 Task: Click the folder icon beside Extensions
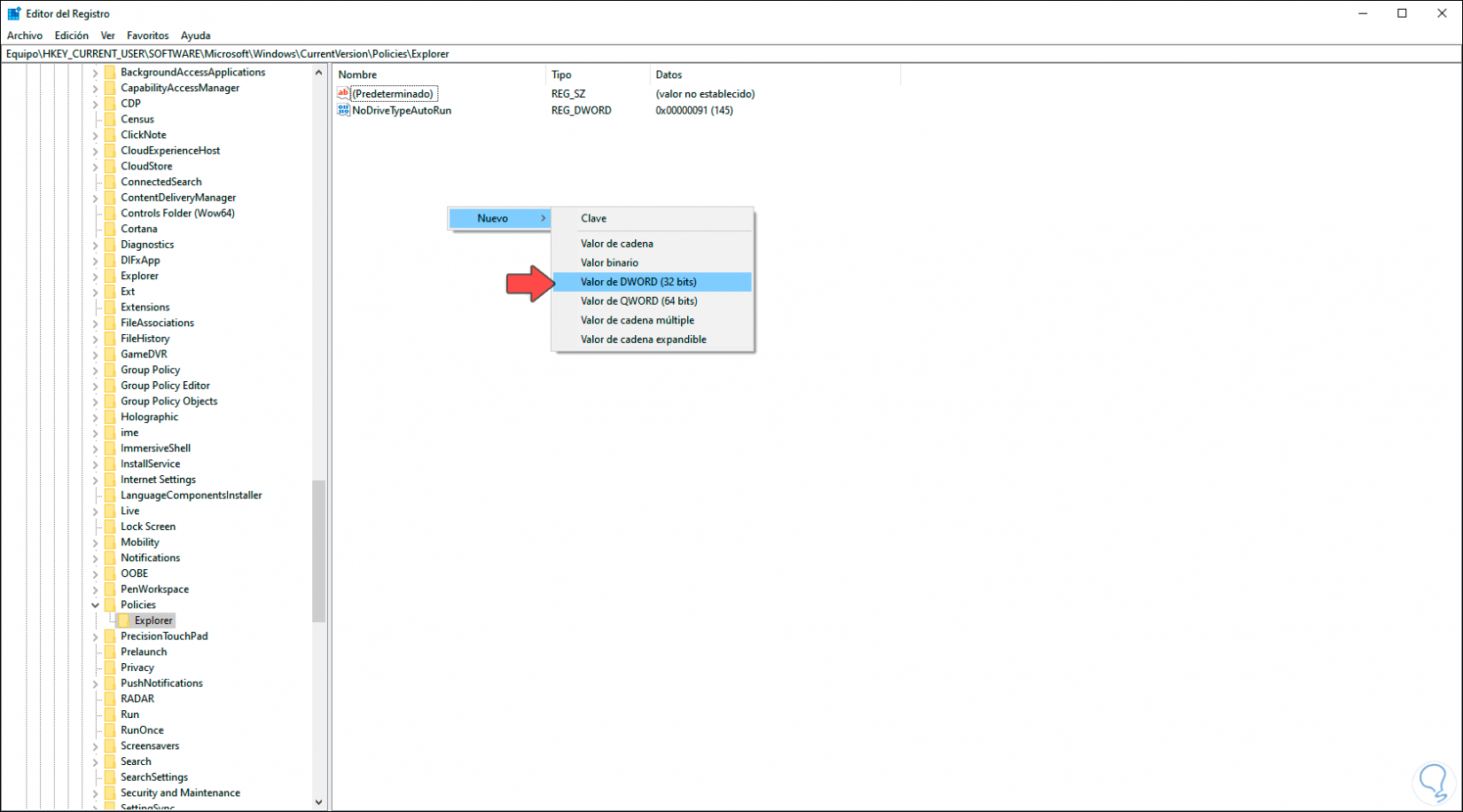(x=110, y=307)
